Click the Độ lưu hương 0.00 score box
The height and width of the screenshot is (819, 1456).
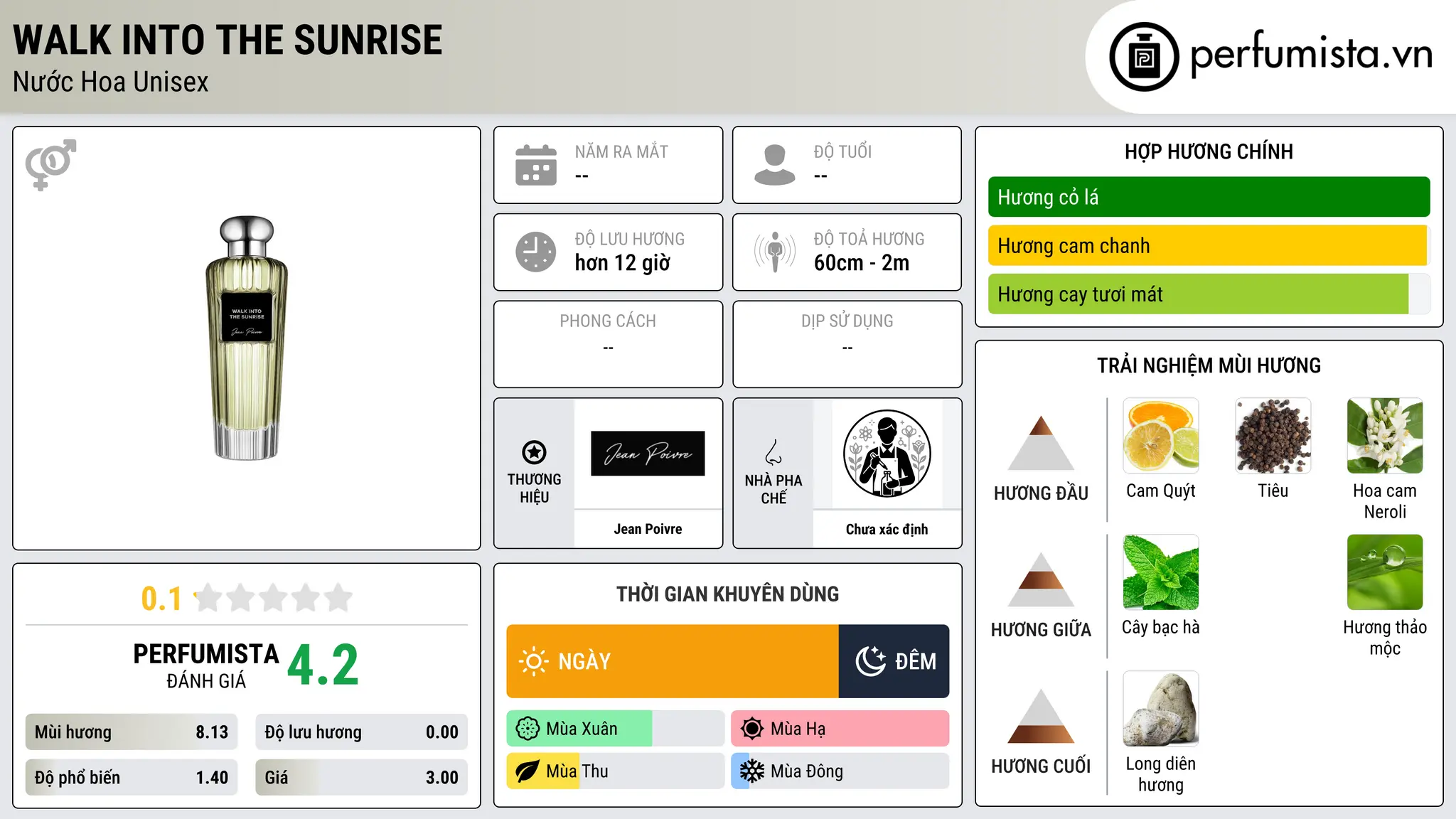pyautogui.click(x=361, y=732)
